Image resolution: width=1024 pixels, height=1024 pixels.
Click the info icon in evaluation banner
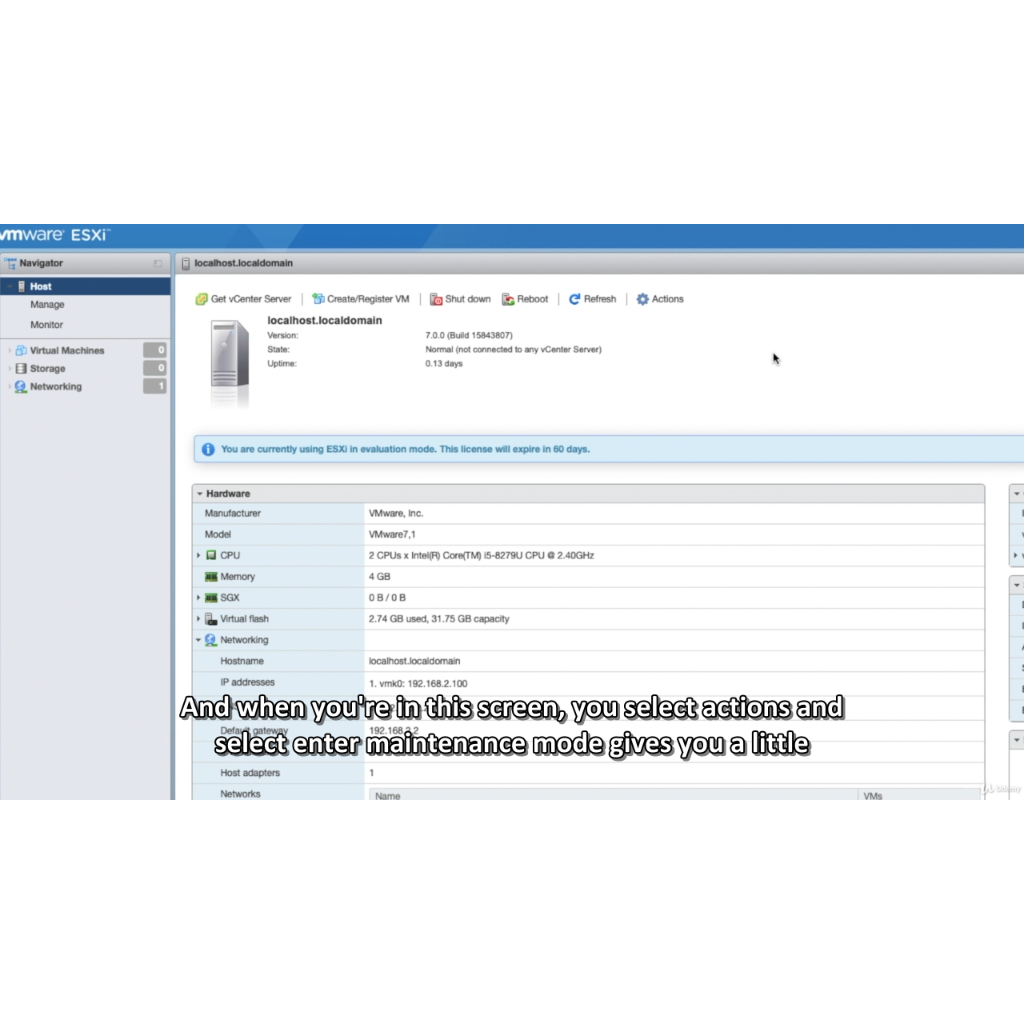click(208, 449)
